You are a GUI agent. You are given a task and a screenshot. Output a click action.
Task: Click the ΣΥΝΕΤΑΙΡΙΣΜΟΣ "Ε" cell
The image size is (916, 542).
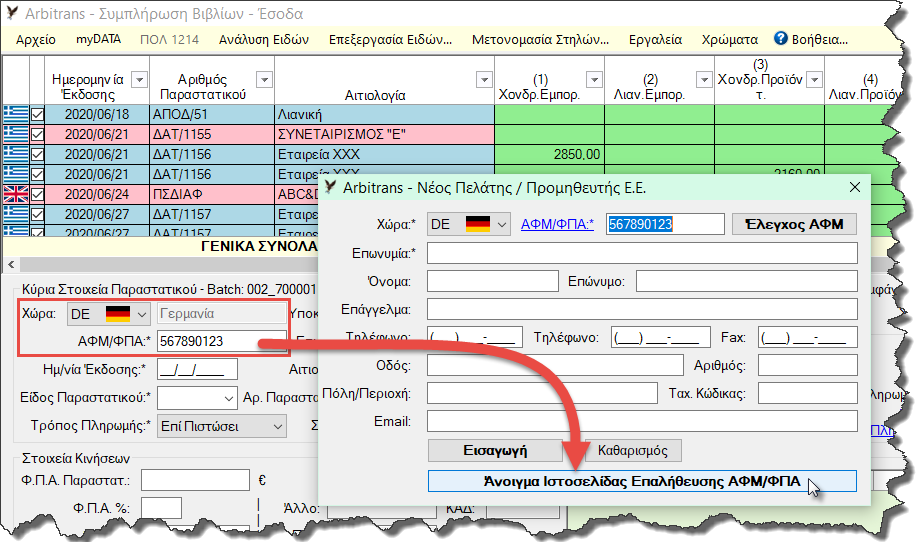point(384,134)
